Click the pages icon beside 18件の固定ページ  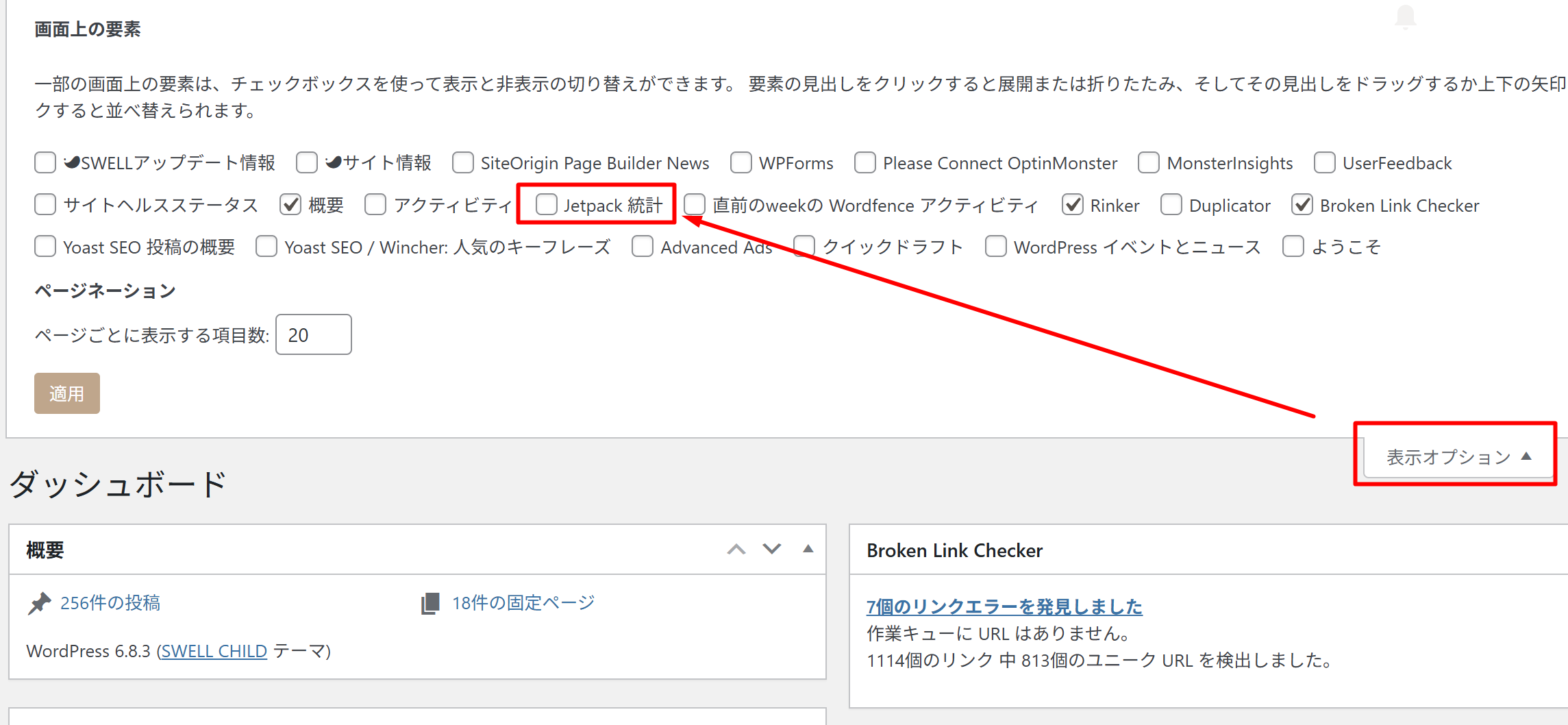coord(430,604)
